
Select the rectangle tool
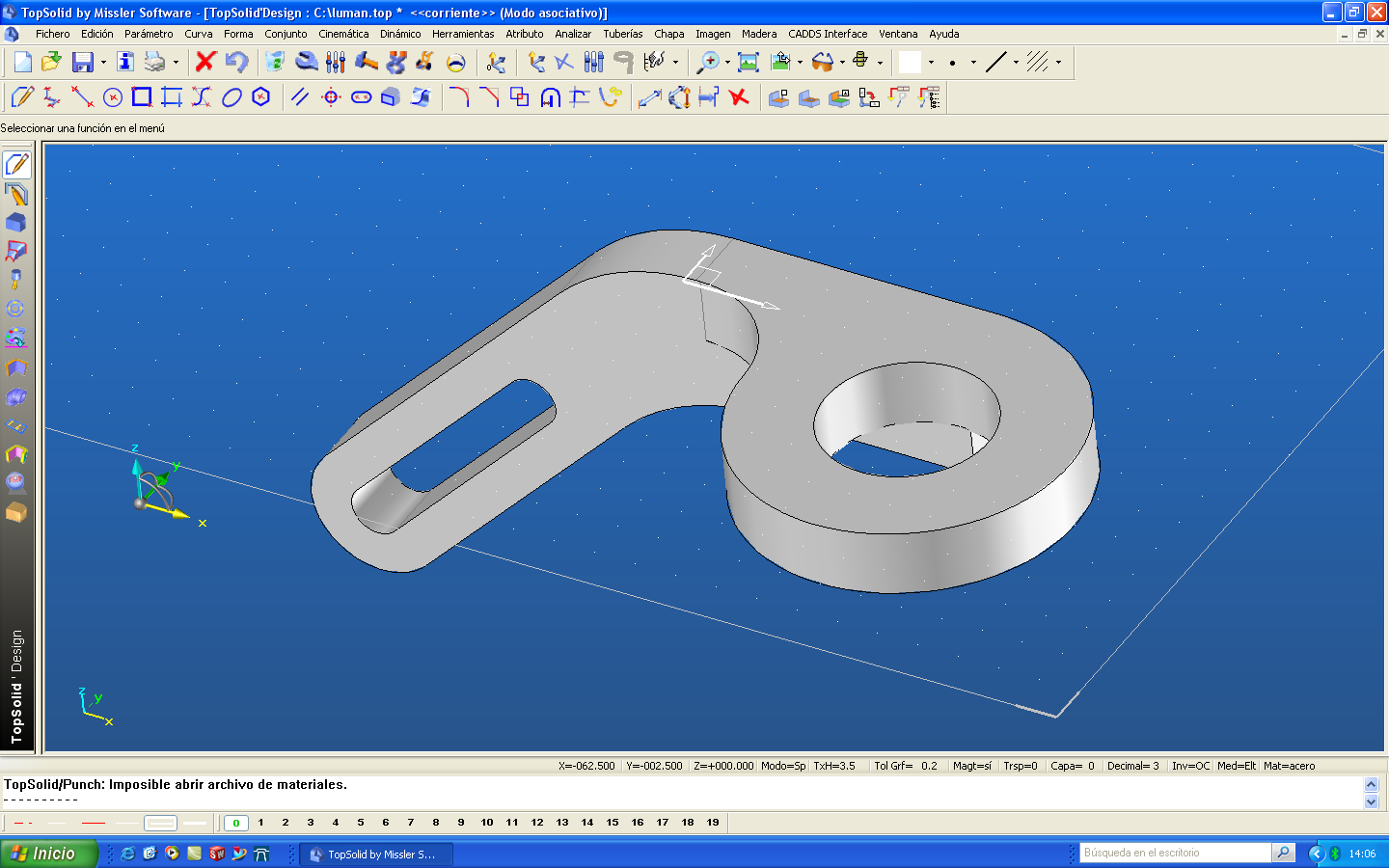coord(142,97)
